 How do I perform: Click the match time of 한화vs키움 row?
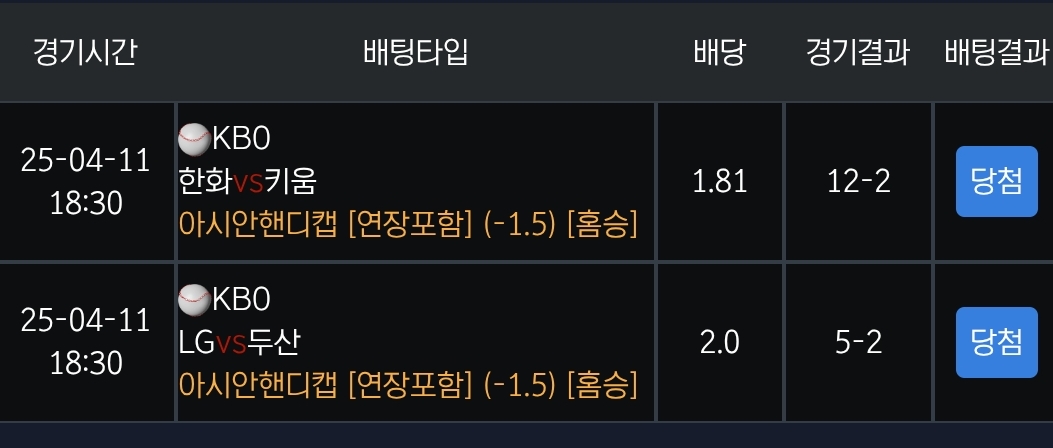[x=85, y=181]
